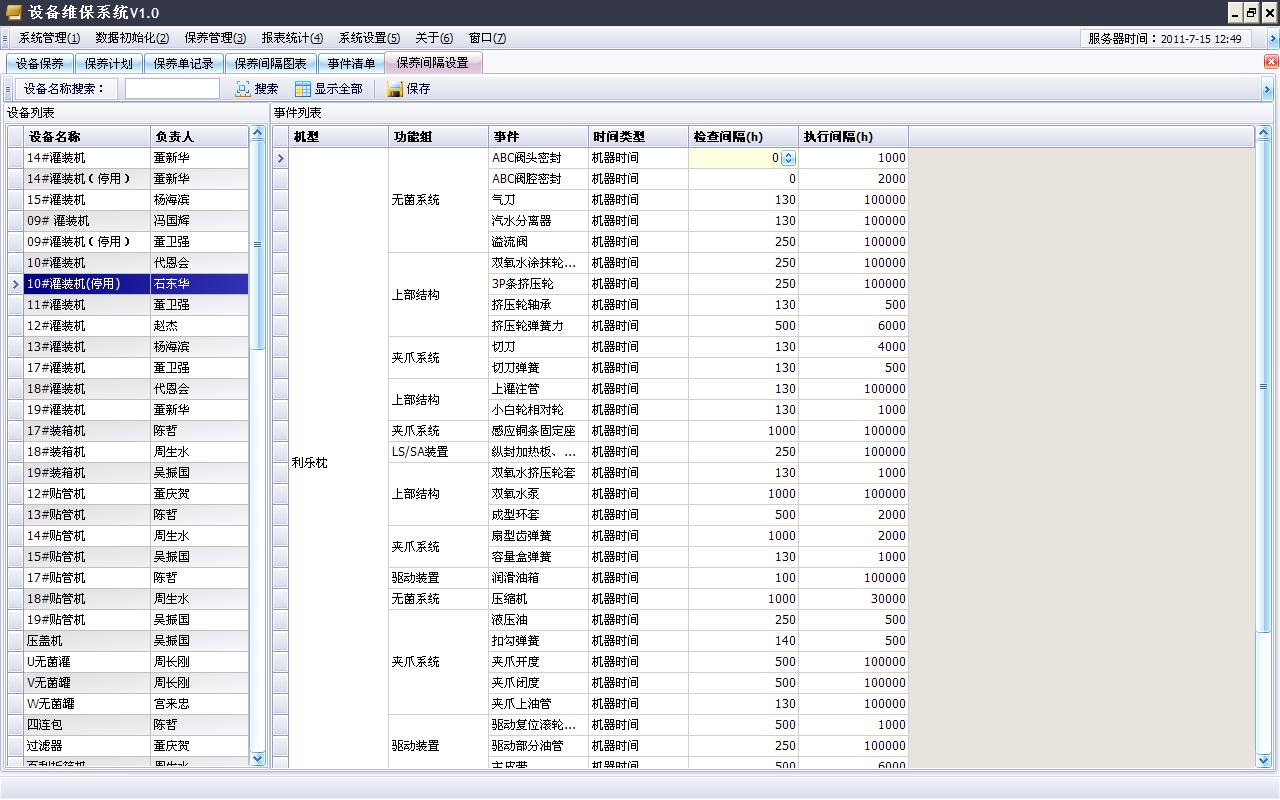Open the 保养管理 menu
The width and height of the screenshot is (1280, 800).
(214, 38)
